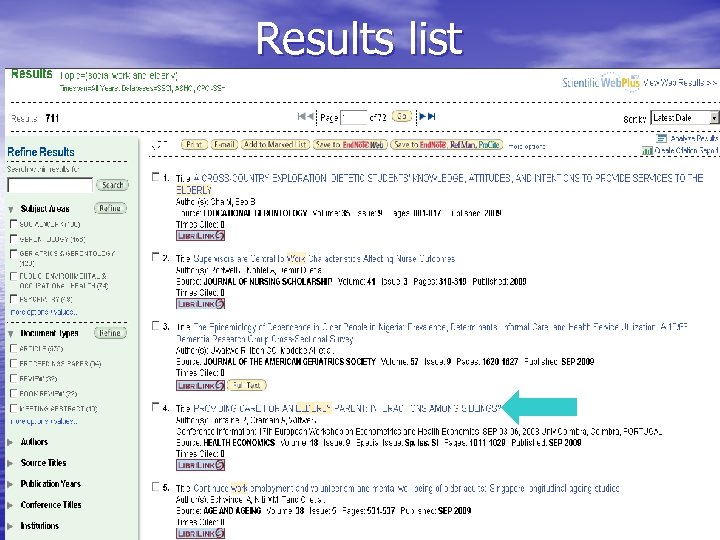The height and width of the screenshot is (540, 720).
Task: Open the Analyze Results link
Action: (693, 138)
